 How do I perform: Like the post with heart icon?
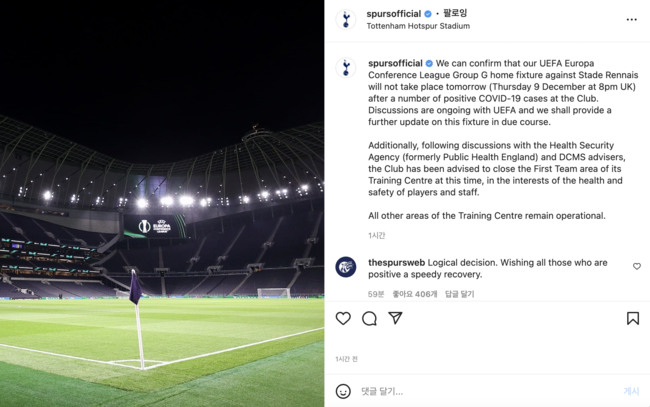coord(343,318)
